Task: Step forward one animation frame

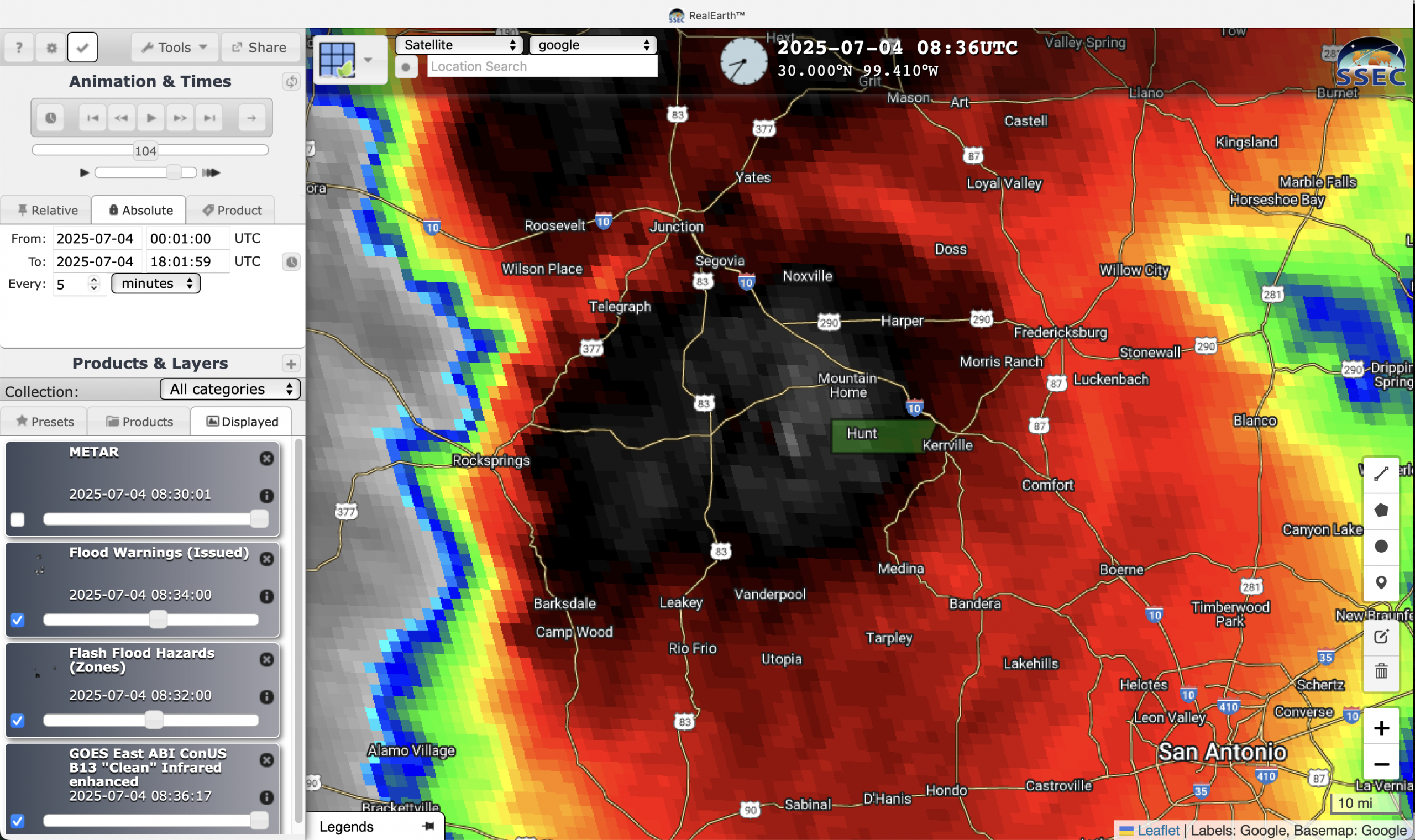Action: pos(180,118)
